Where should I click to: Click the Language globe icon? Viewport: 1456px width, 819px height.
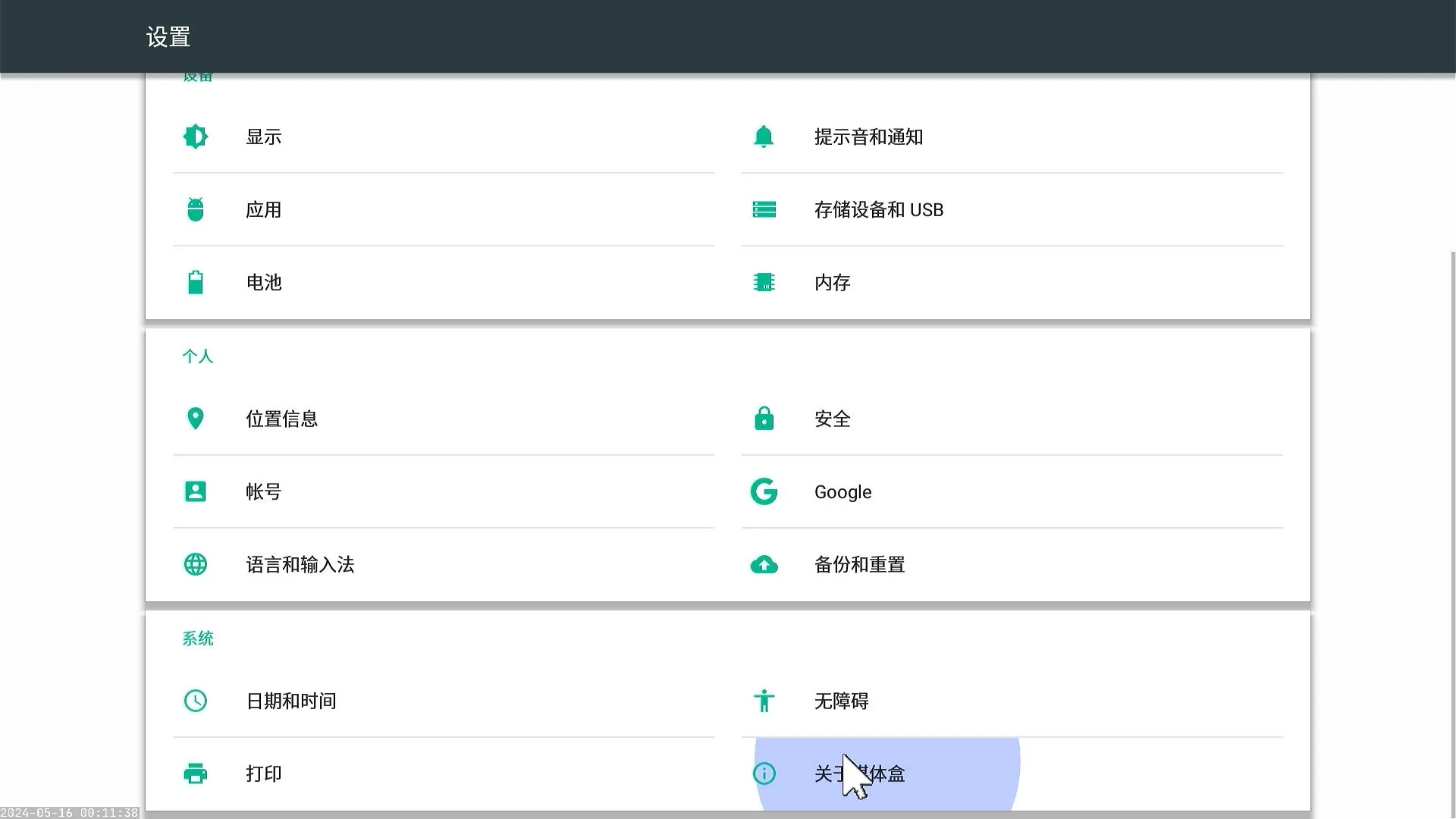[x=195, y=564]
